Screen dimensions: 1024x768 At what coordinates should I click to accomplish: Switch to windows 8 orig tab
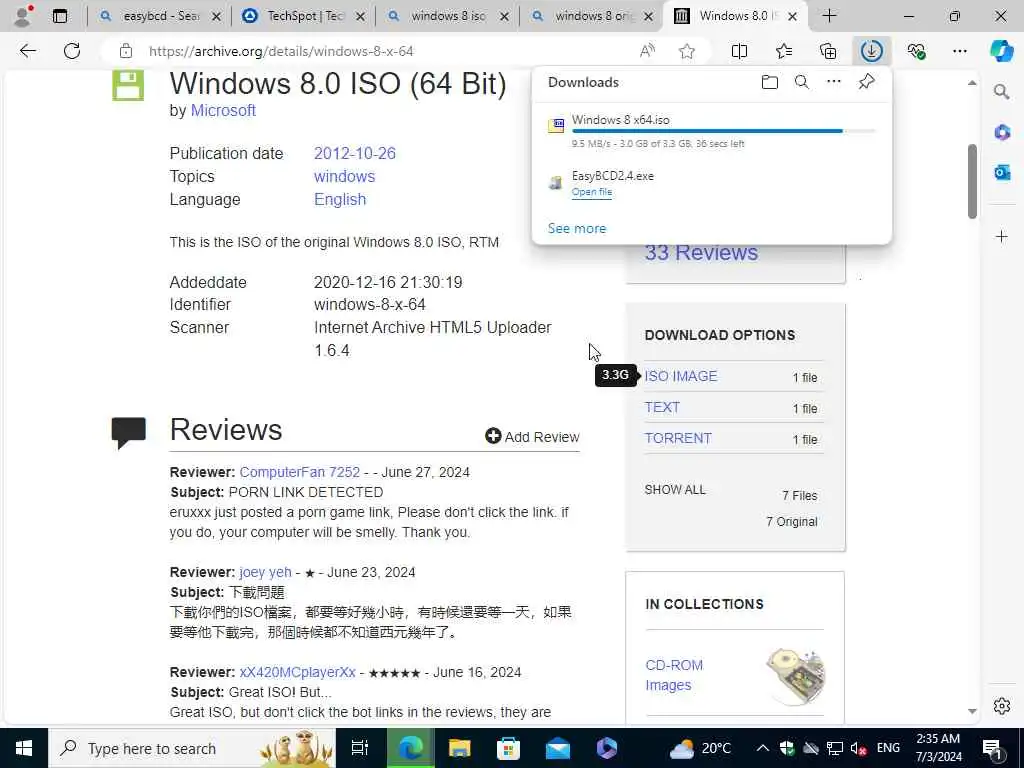(592, 16)
